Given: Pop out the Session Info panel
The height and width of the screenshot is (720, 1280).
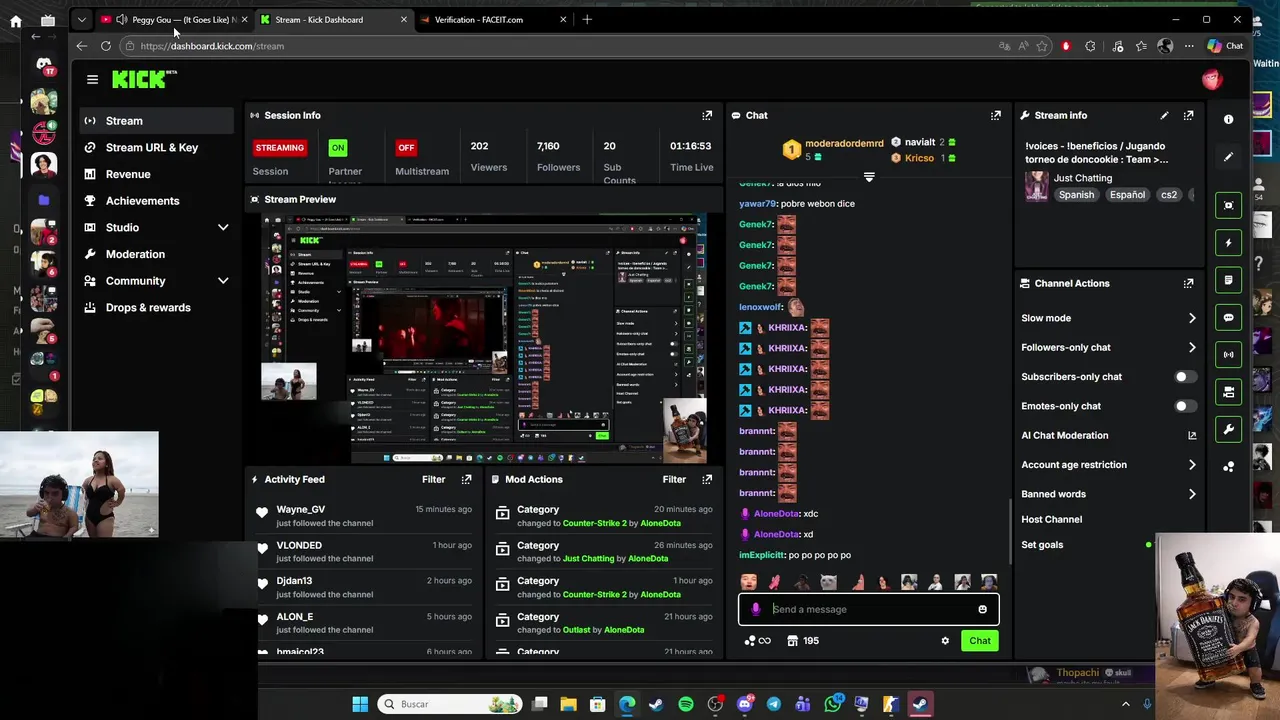Looking at the screenshot, I should 707,115.
